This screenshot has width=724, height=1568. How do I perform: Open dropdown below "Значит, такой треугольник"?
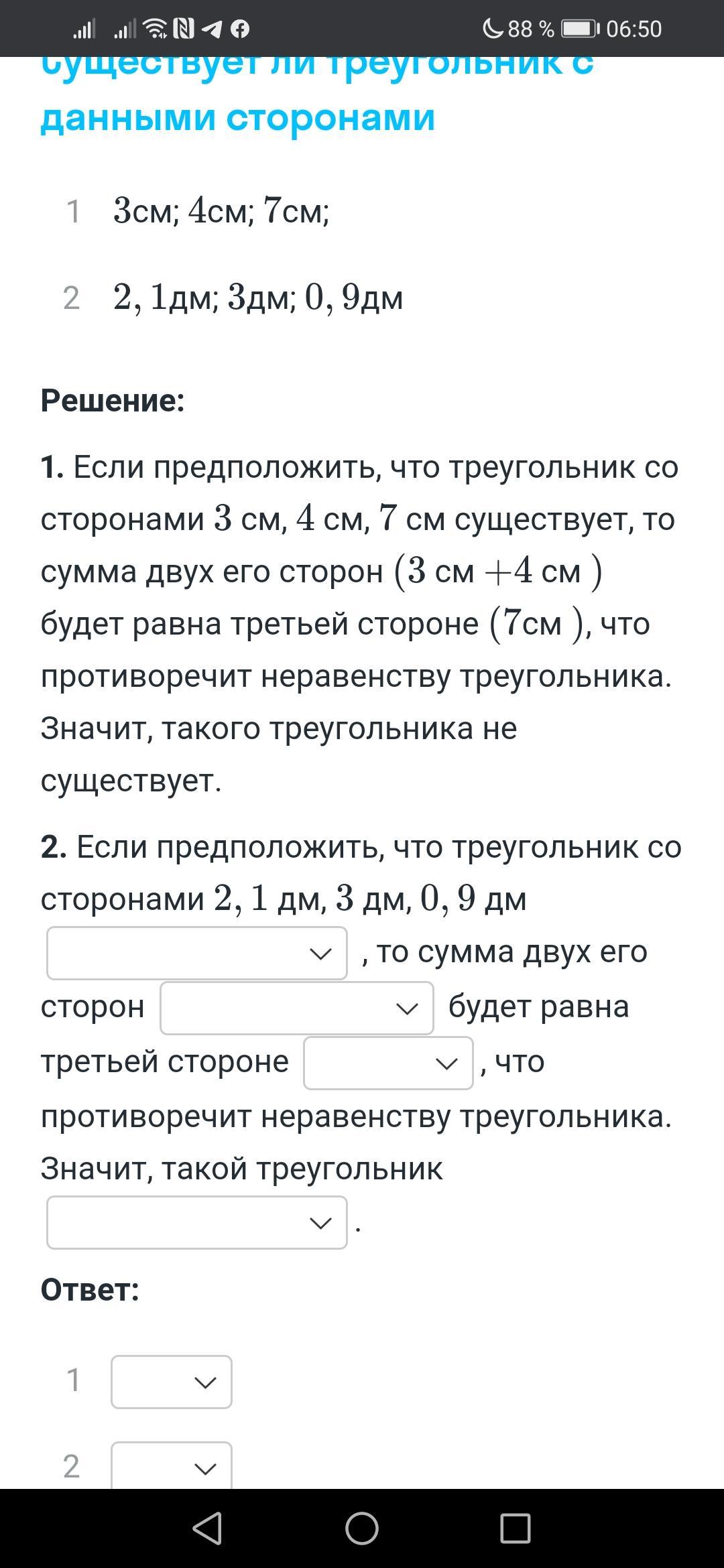click(x=197, y=1222)
